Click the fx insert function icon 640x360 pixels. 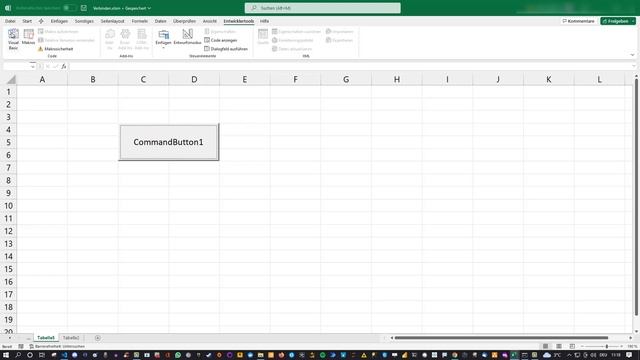click(x=64, y=66)
